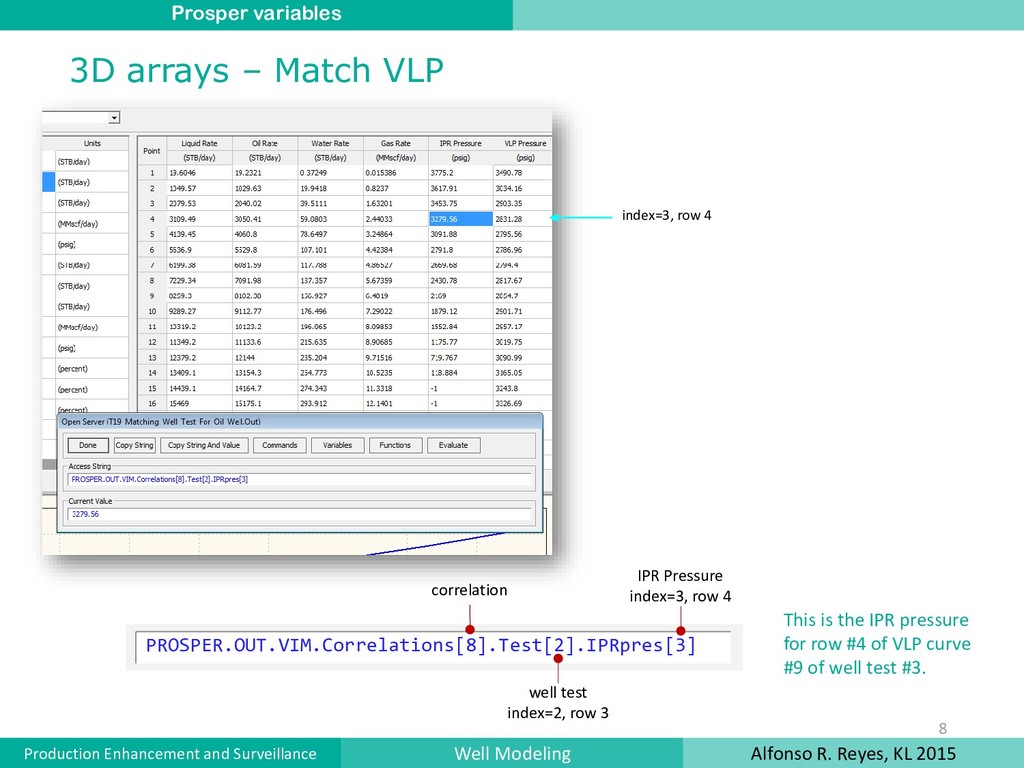Select liquid rate cell 15469
This screenshot has width=1024, height=768.
click(x=199, y=403)
